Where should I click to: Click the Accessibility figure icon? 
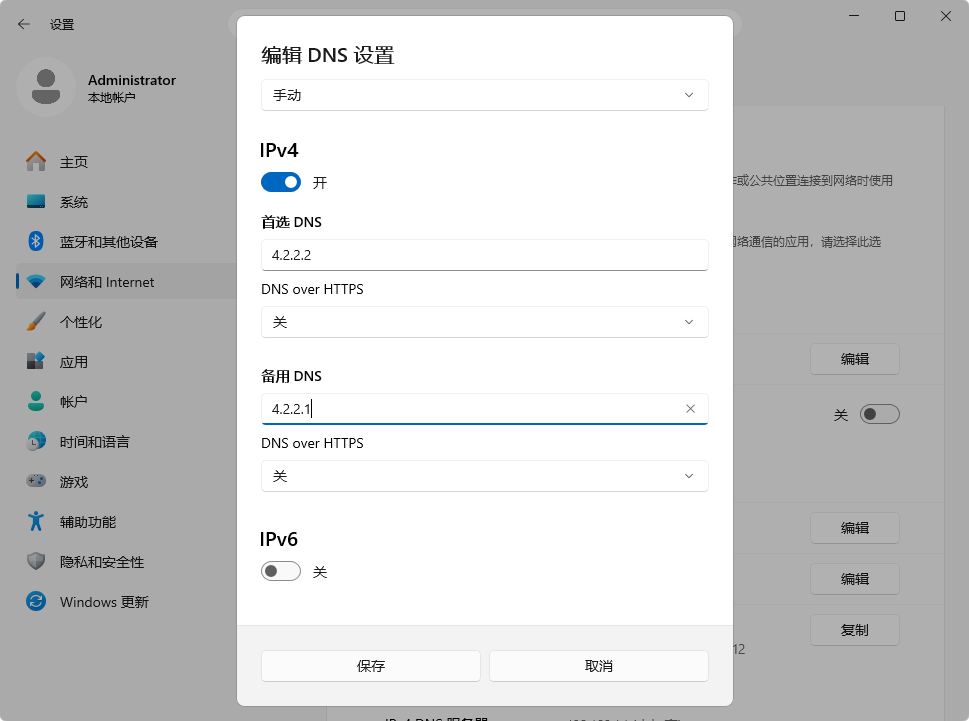[36, 521]
